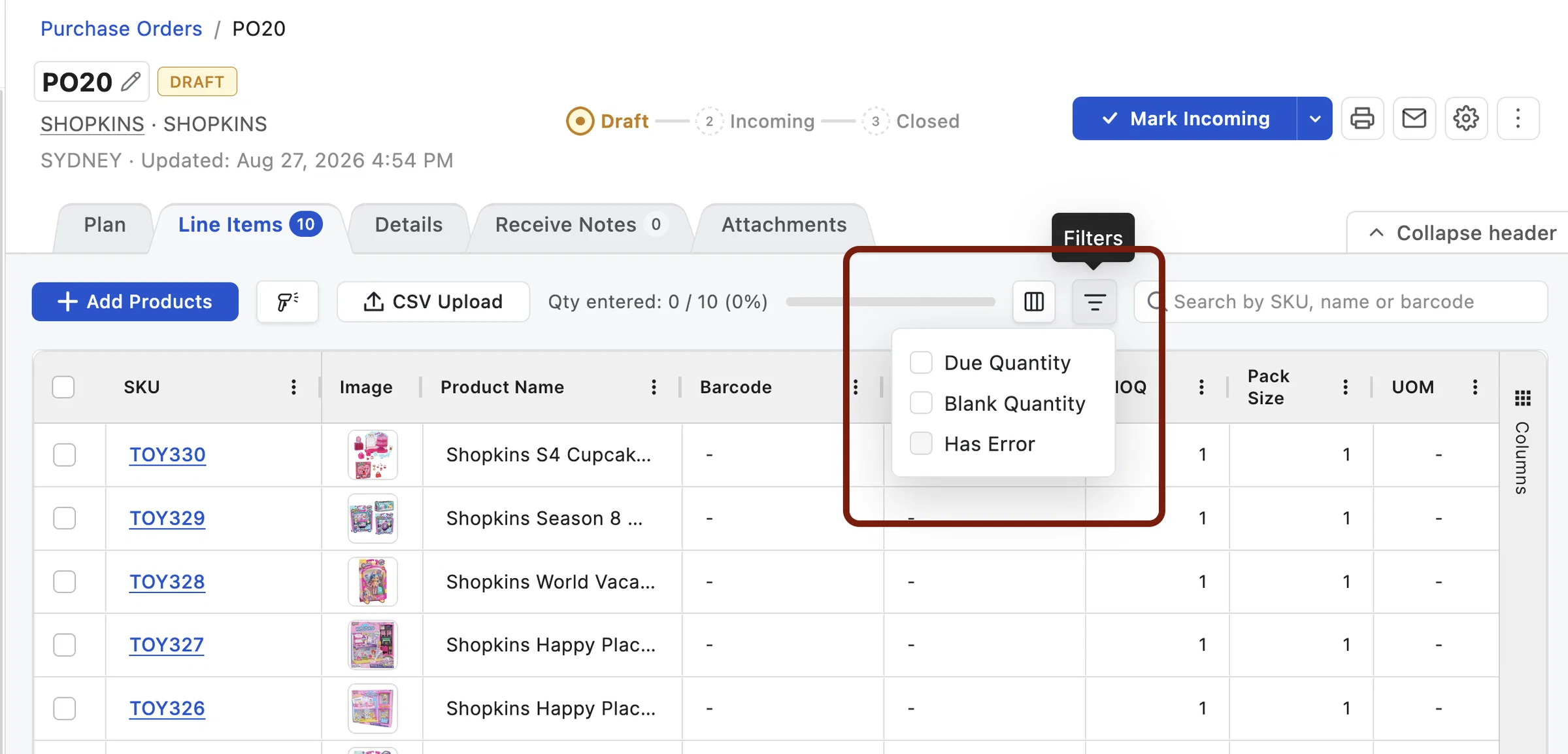Viewport: 1568px width, 754px height.
Task: Open the Receive Notes tab
Action: click(579, 225)
